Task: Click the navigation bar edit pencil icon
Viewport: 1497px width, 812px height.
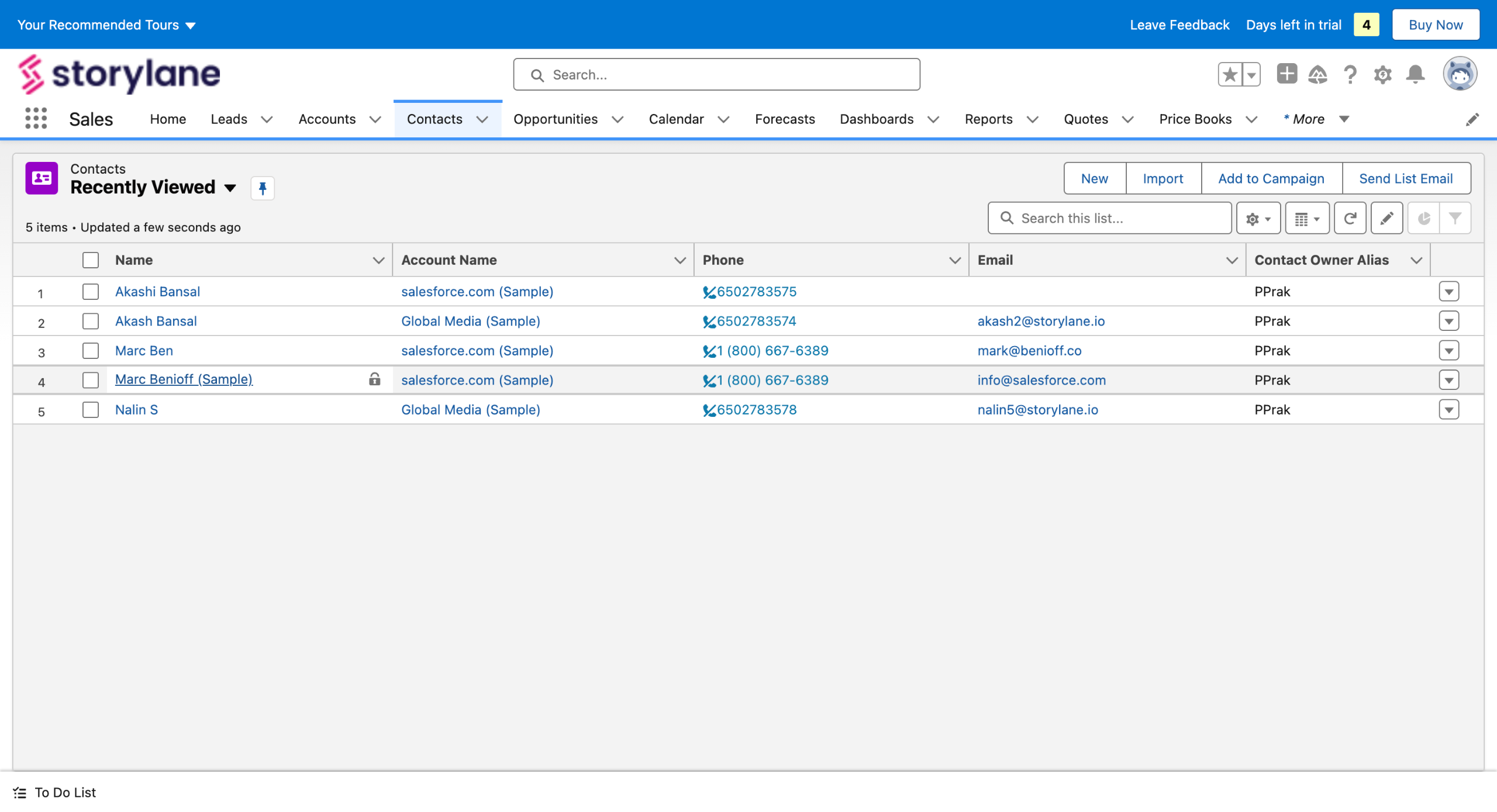Action: tap(1472, 119)
